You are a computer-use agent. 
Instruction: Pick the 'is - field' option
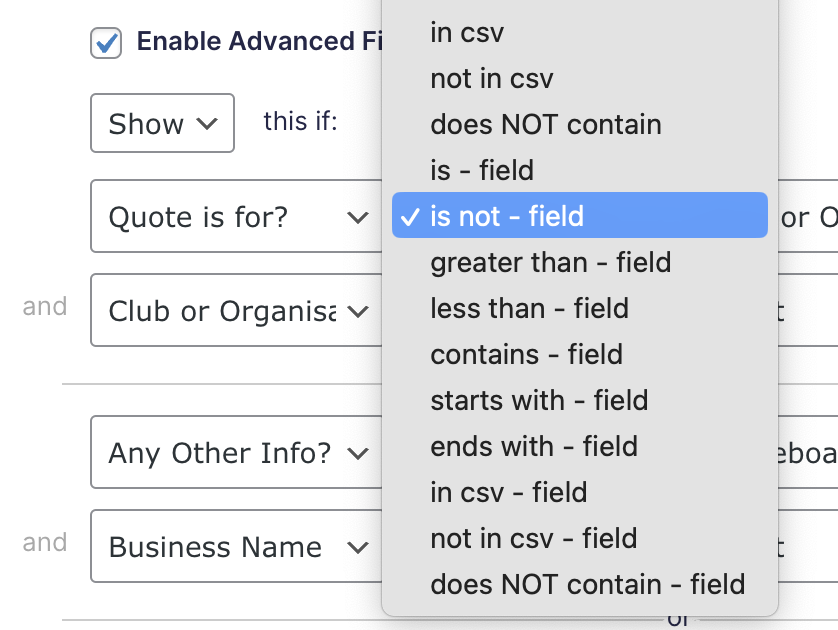[x=482, y=171]
